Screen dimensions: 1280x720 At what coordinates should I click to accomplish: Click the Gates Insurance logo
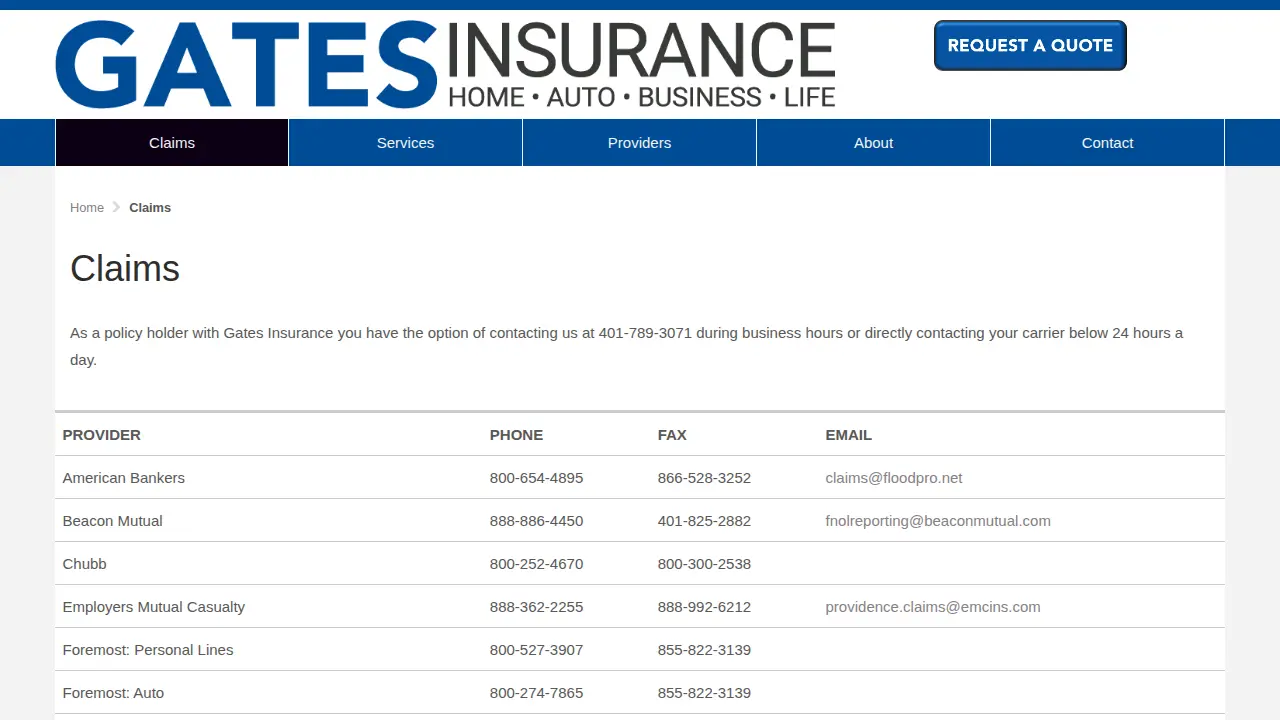coord(445,65)
